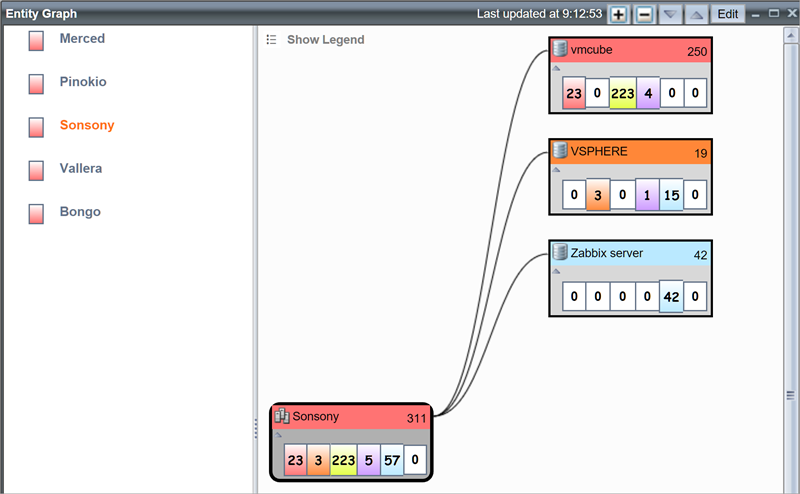Click the vertical scrollbar thumb grip
Viewport: 800px width, 494px height.
pos(790,395)
